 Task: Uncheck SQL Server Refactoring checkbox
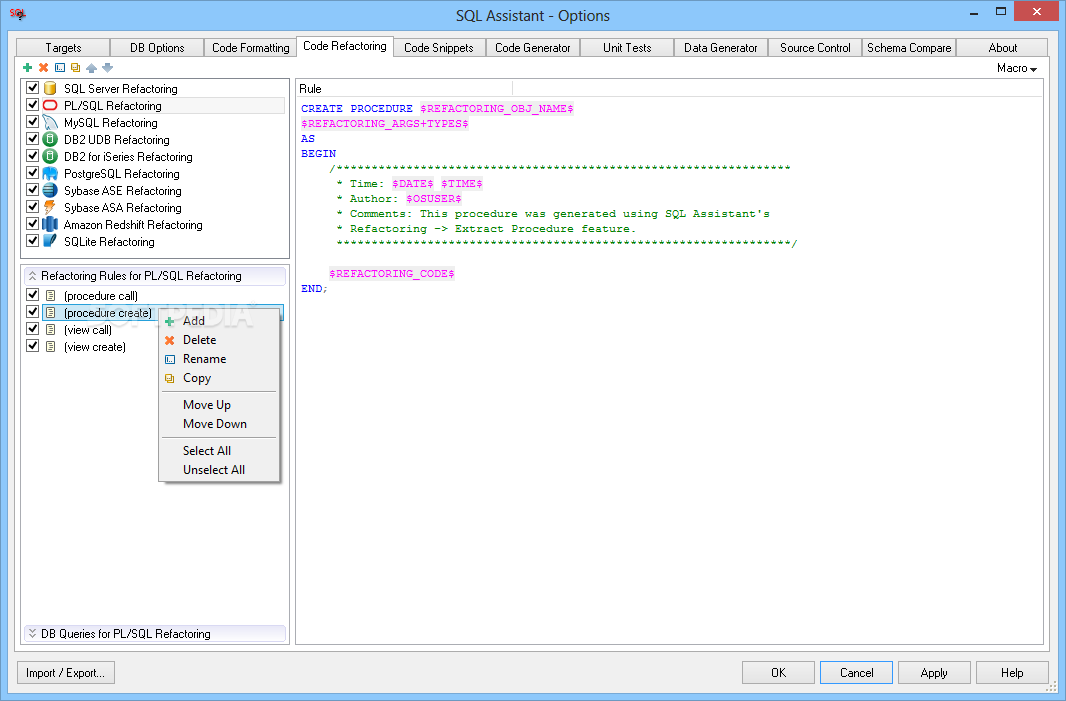[33, 89]
